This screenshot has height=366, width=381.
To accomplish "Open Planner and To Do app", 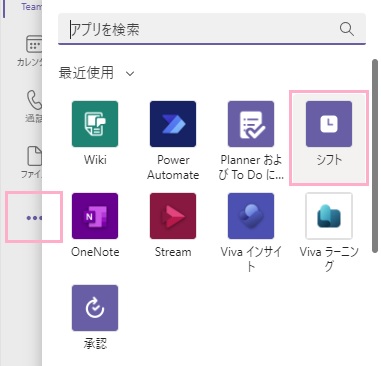I will (251, 124).
